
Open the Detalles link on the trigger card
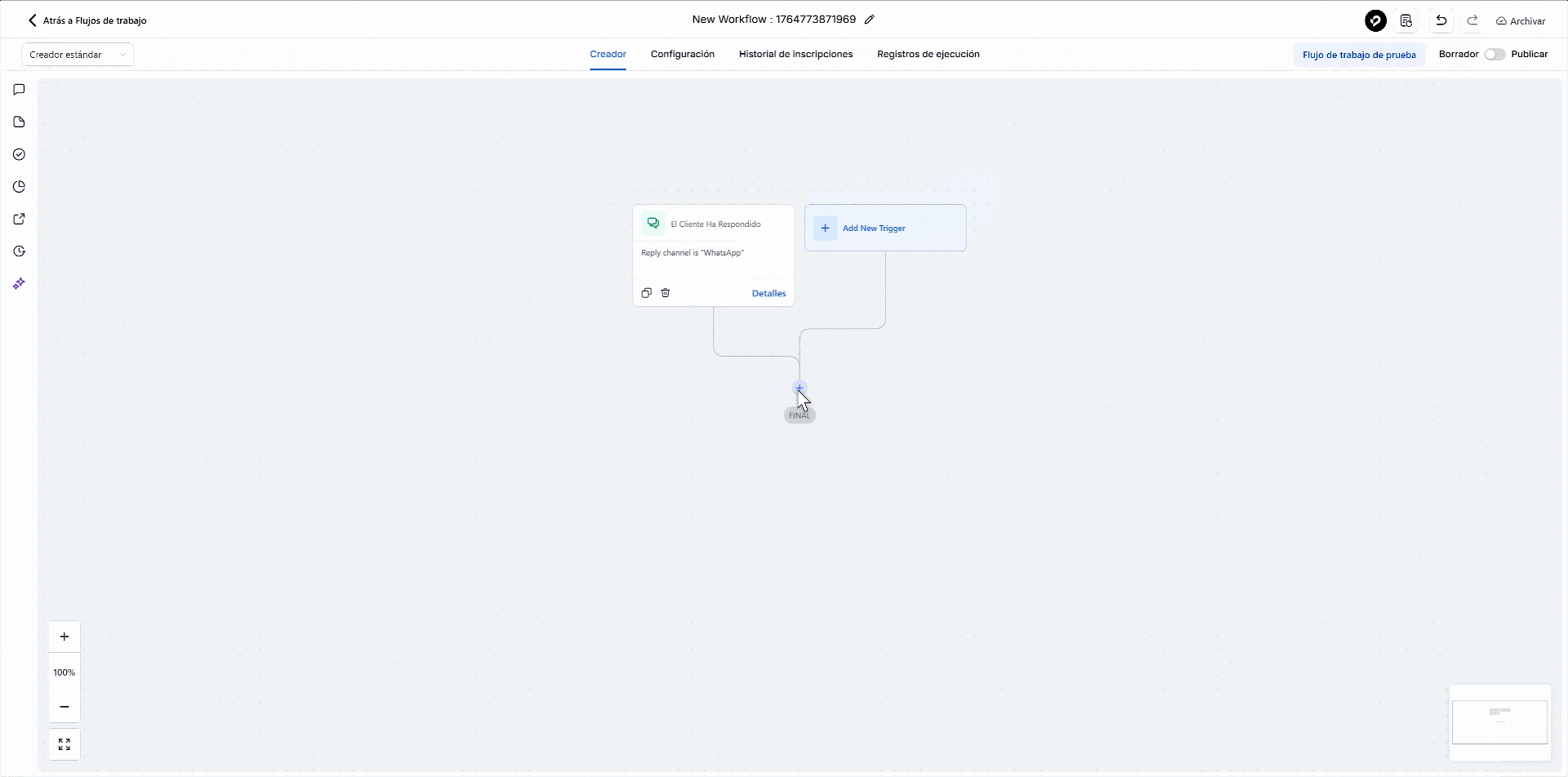click(768, 294)
